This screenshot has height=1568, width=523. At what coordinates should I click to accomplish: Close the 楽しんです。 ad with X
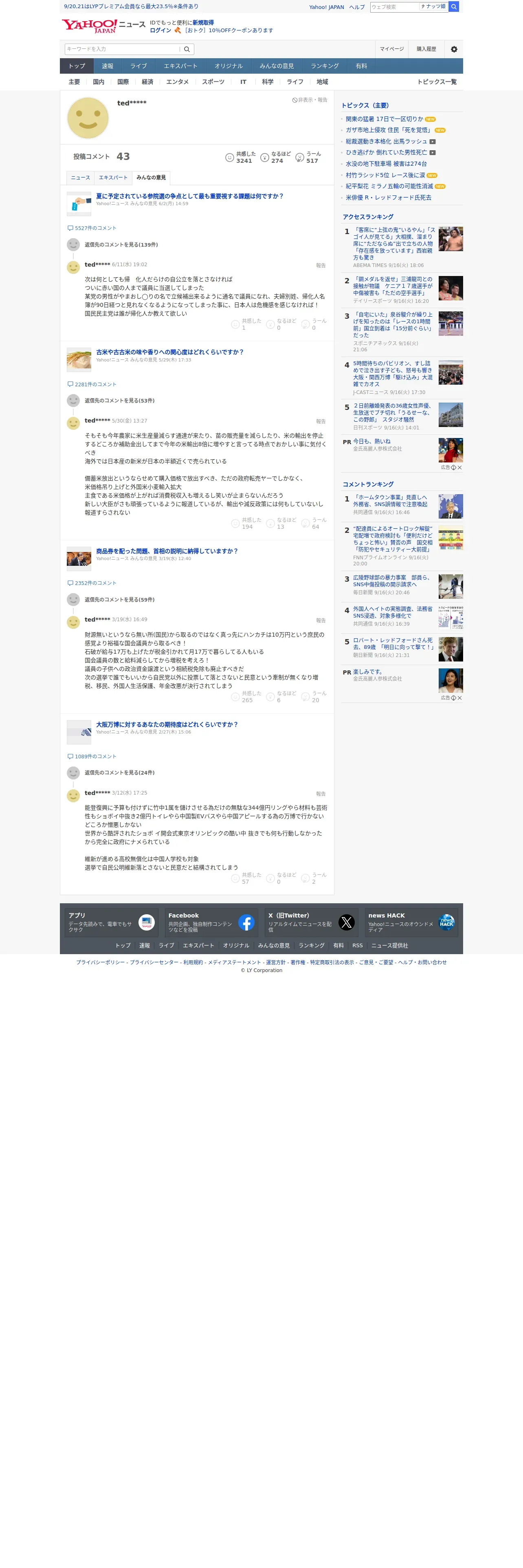pos(459,698)
